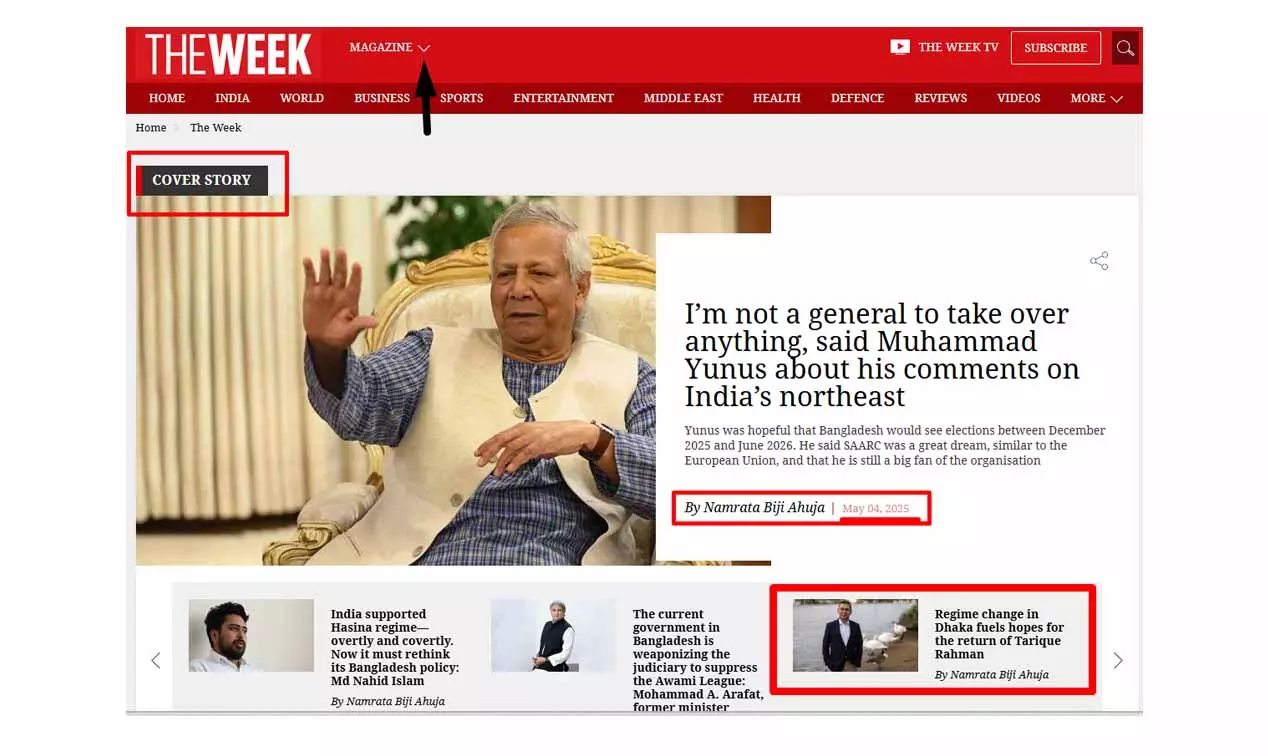Show next stories with right carousel arrow
This screenshot has width=1268, height=756.
[1118, 660]
